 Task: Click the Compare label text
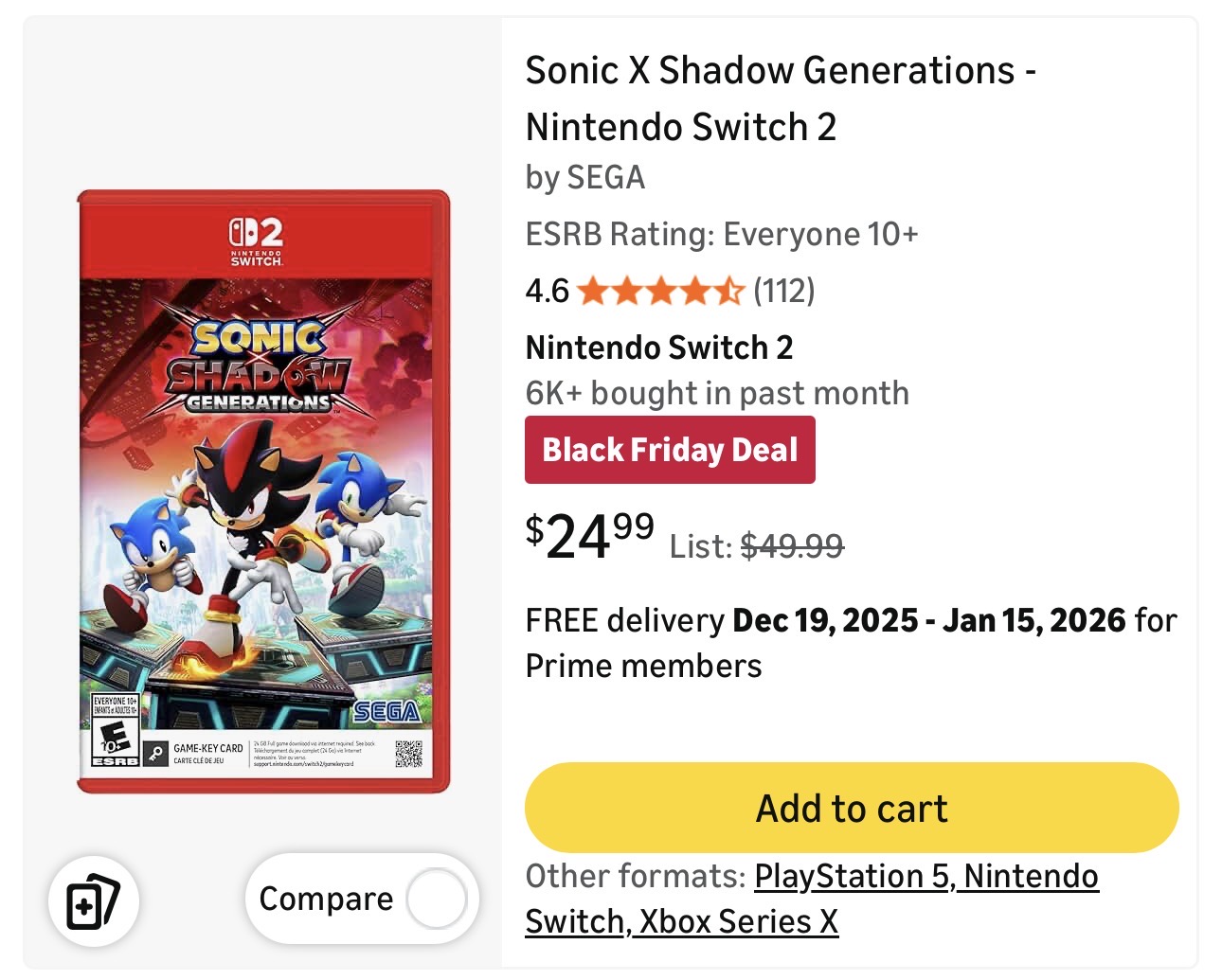pyautogui.click(x=326, y=899)
